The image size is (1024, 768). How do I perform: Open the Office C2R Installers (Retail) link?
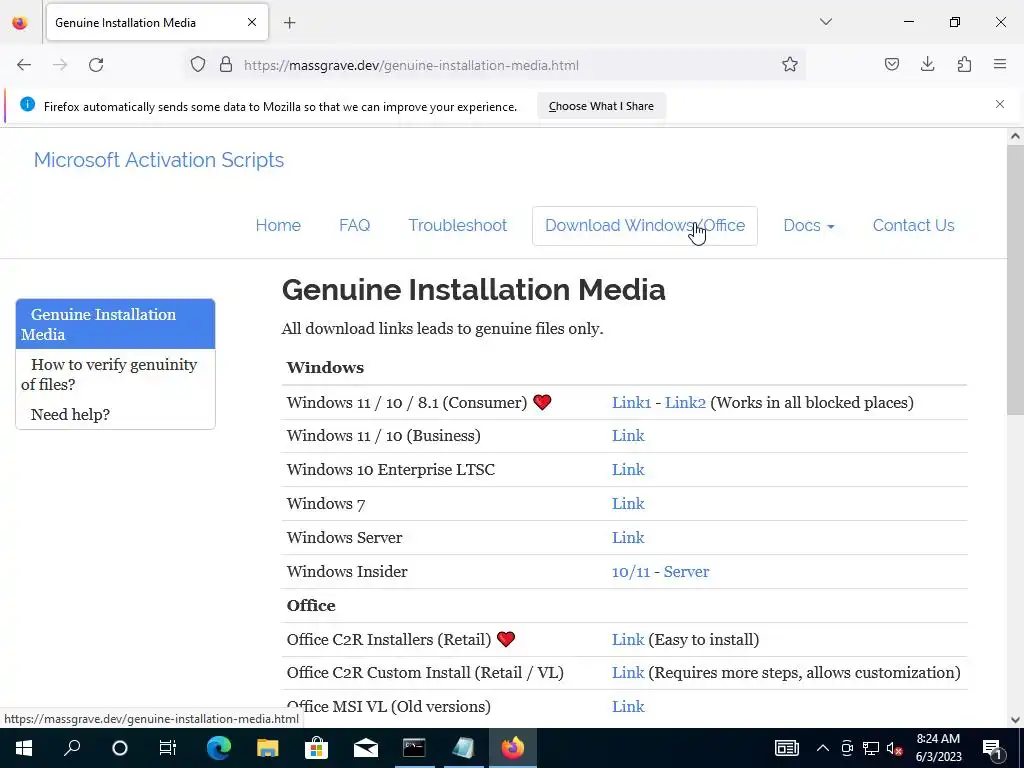pyautogui.click(x=628, y=639)
